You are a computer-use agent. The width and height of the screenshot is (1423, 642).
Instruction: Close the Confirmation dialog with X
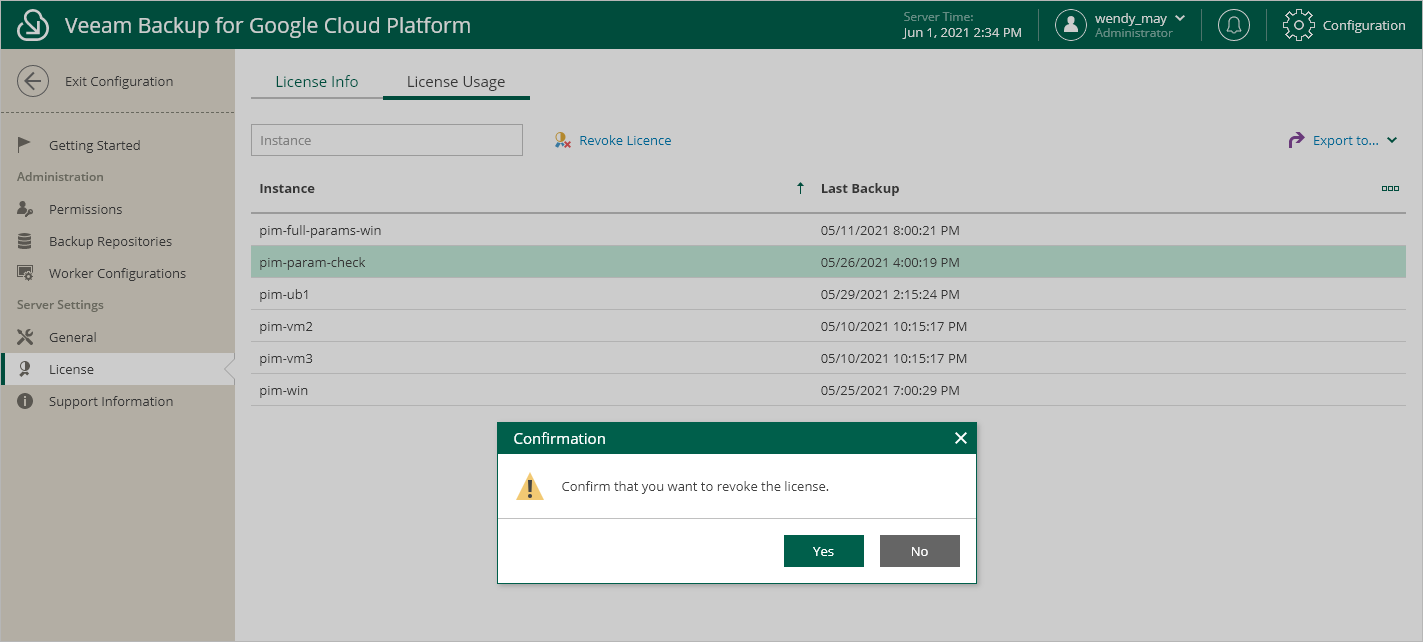(961, 438)
